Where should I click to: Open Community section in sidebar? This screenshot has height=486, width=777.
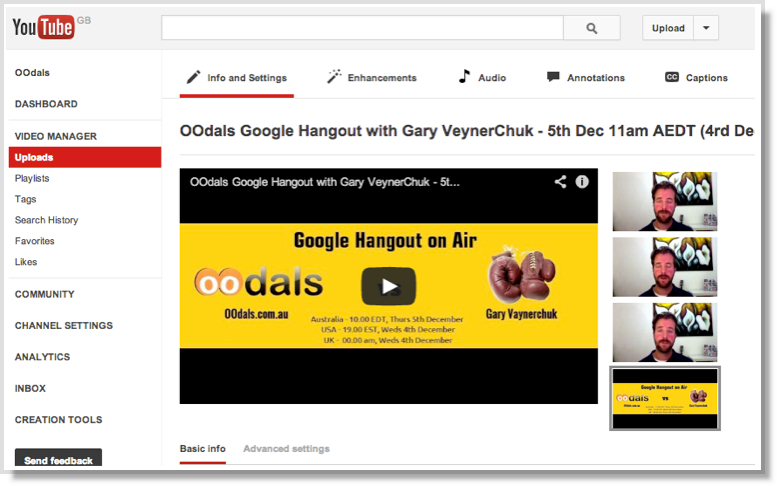45,294
